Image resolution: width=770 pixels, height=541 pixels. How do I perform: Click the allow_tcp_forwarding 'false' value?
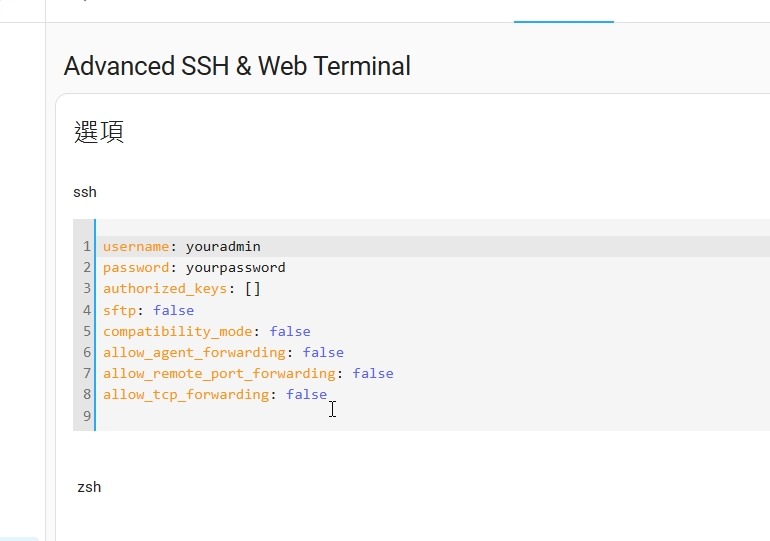306,394
